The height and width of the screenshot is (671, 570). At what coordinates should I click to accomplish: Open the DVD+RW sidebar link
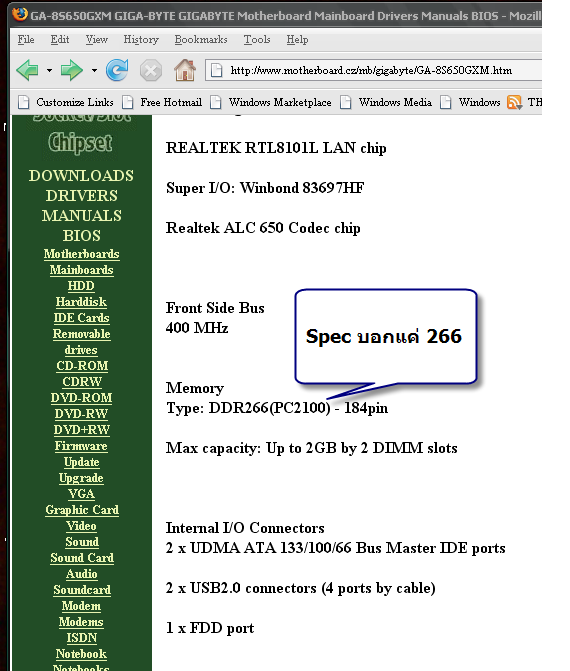[82, 430]
